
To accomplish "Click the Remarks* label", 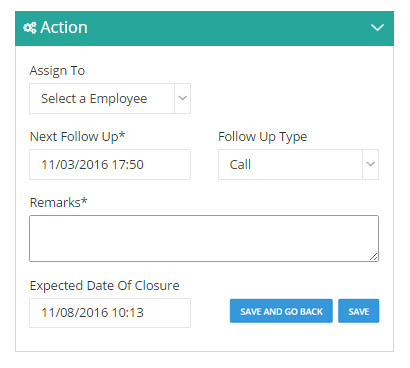I will [x=59, y=203].
